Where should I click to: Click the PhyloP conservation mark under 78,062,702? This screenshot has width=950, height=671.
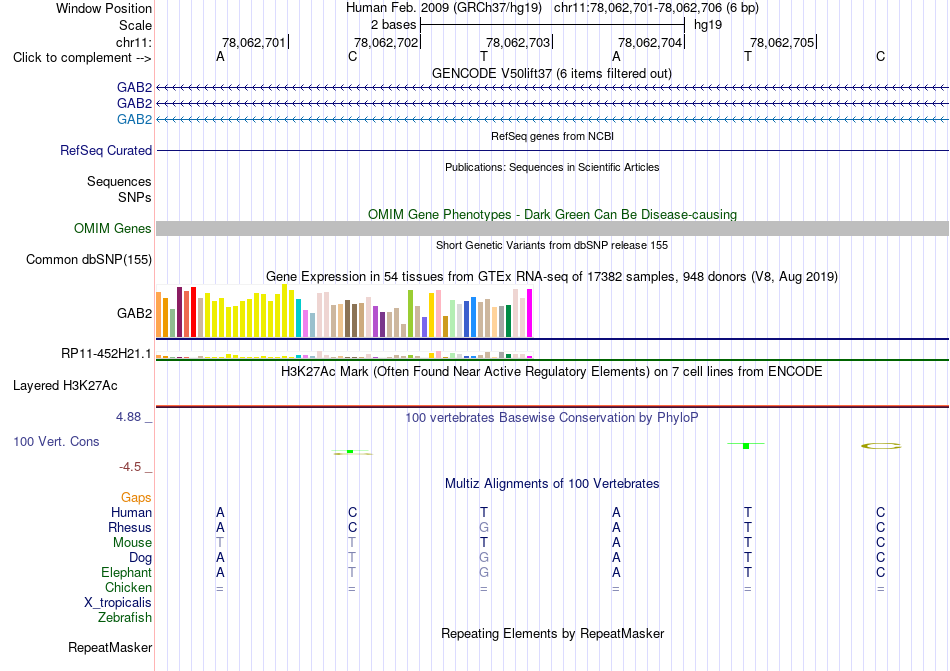352,452
